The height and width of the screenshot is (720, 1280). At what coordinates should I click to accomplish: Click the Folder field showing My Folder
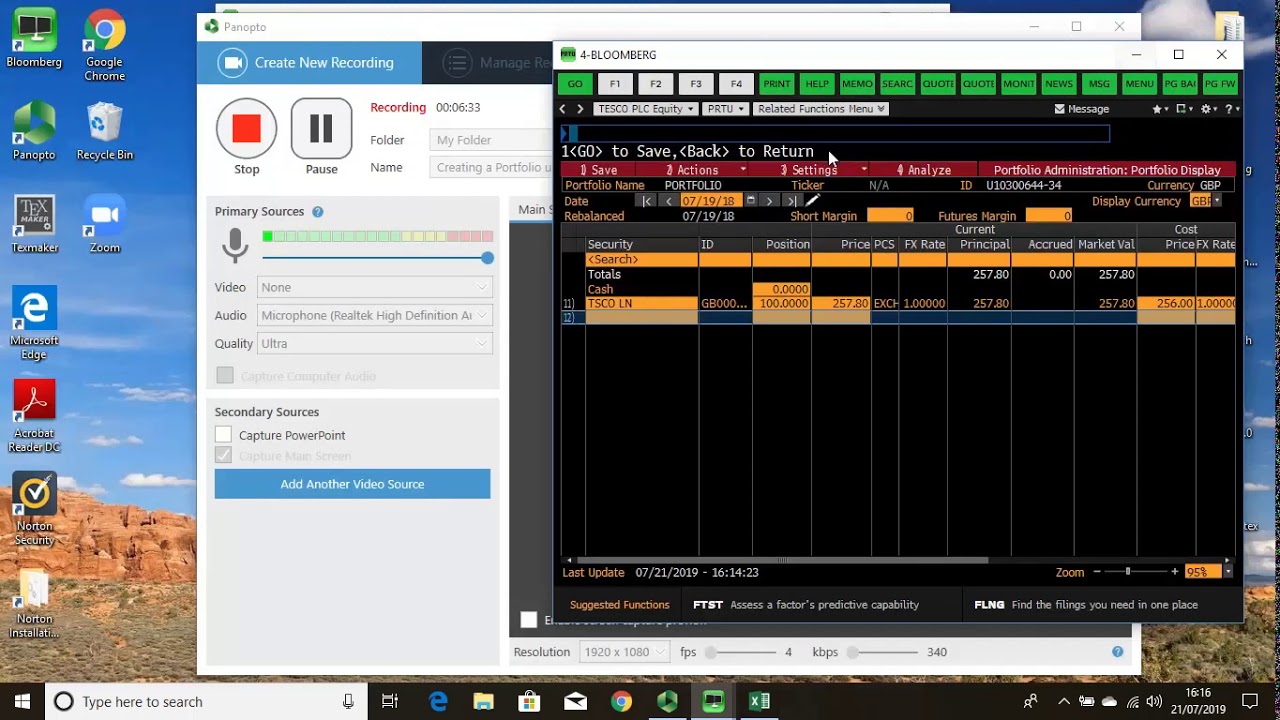click(491, 140)
